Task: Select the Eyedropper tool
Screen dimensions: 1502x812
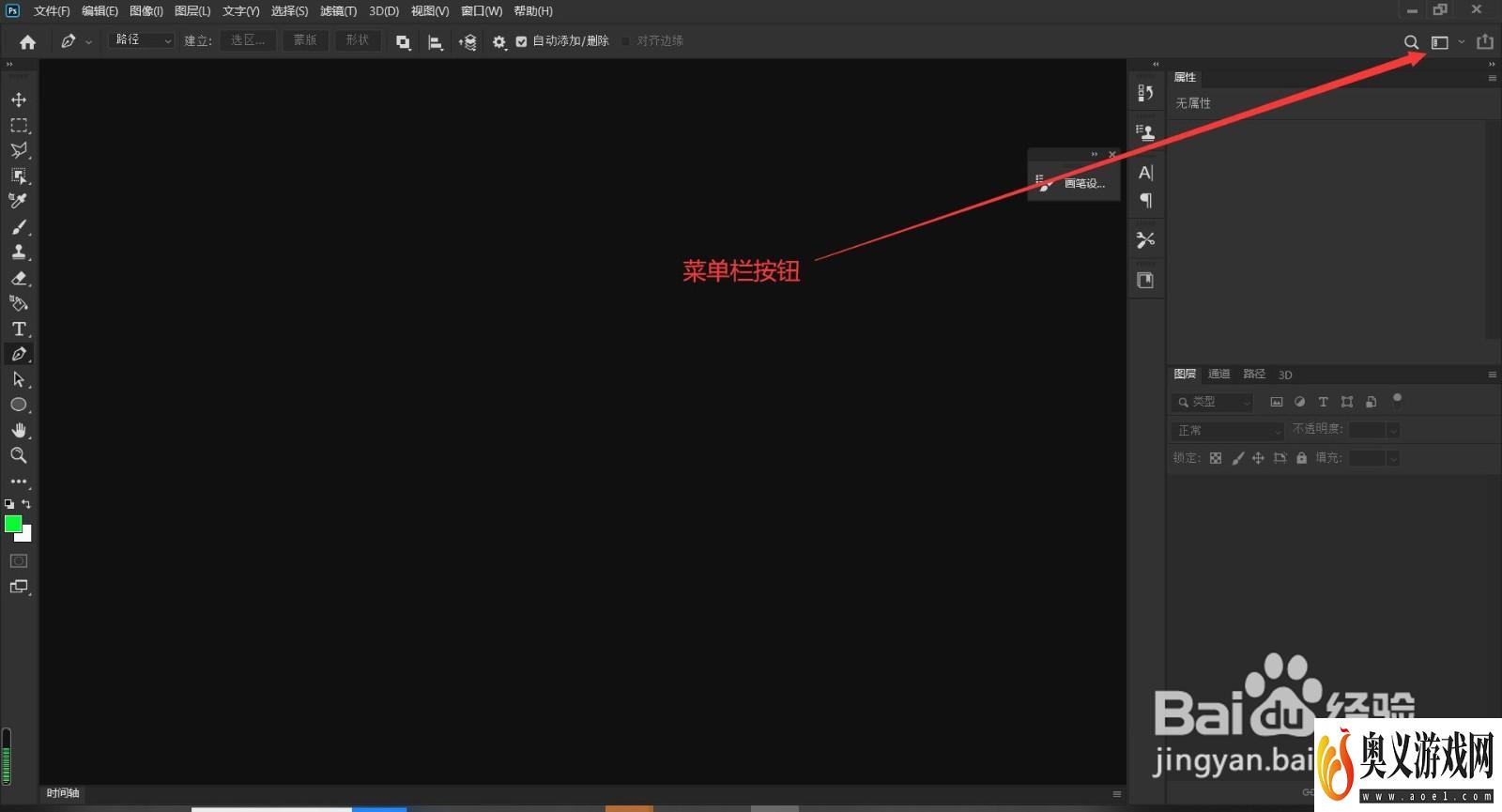Action: [19, 201]
